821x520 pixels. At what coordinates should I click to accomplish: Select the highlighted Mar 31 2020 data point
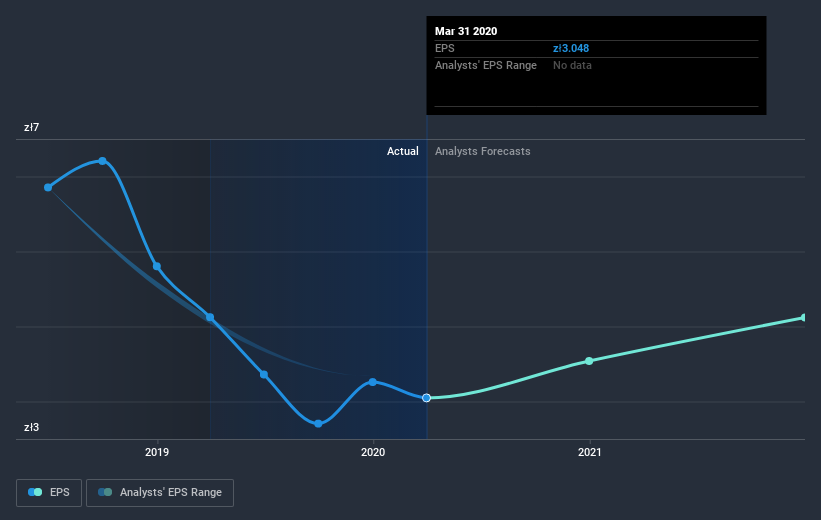click(426, 398)
